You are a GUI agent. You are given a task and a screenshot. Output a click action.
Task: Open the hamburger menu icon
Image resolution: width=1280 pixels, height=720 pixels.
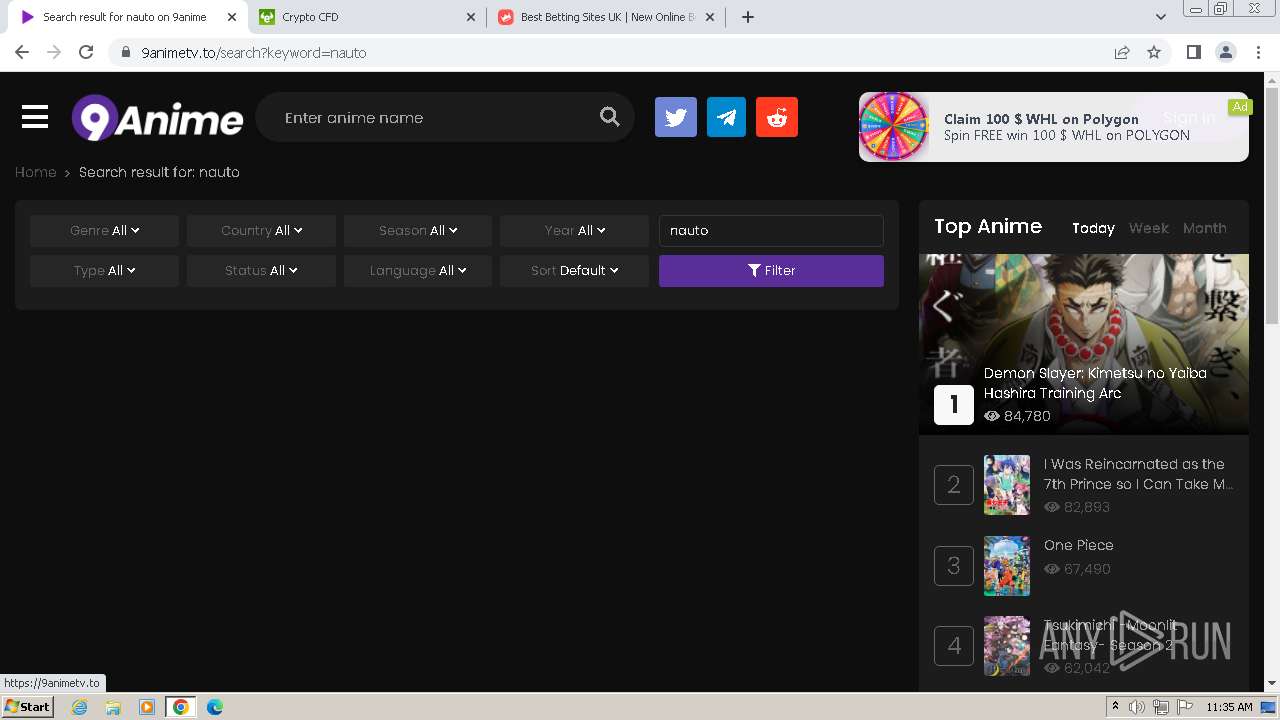tap(35, 118)
